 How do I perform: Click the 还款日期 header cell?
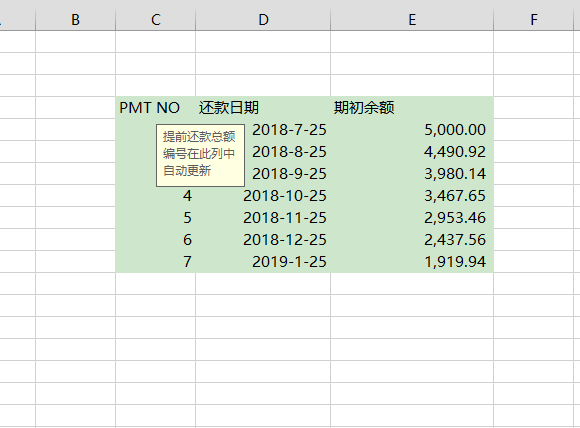263,108
